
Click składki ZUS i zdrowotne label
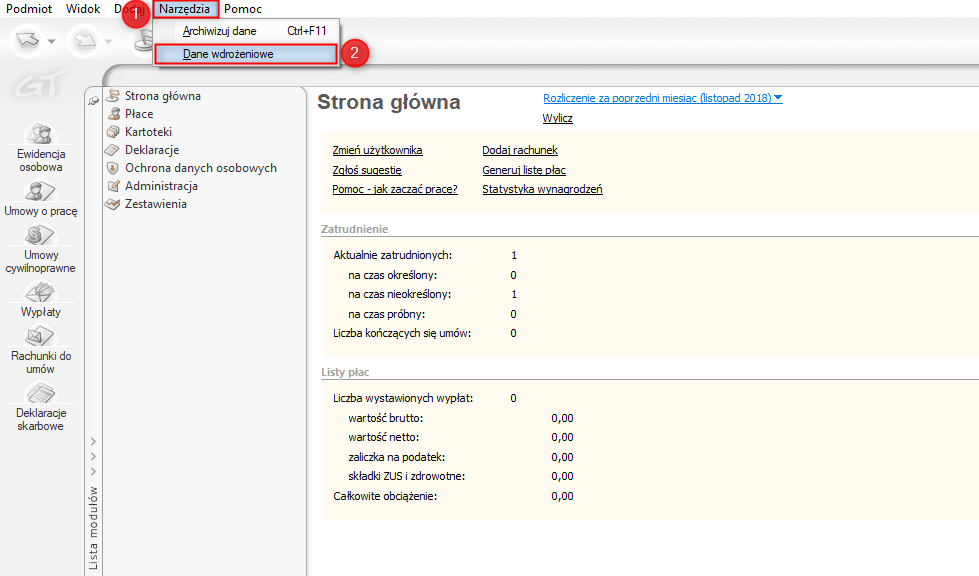(x=406, y=476)
